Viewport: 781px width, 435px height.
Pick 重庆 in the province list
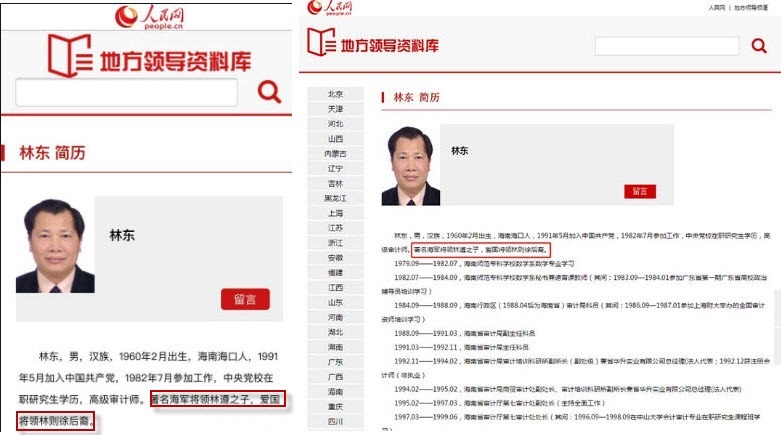click(x=335, y=407)
